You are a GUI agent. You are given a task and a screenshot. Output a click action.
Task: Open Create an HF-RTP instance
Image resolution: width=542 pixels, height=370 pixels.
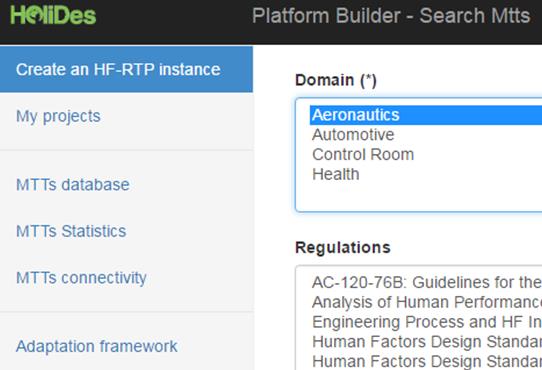click(126, 69)
